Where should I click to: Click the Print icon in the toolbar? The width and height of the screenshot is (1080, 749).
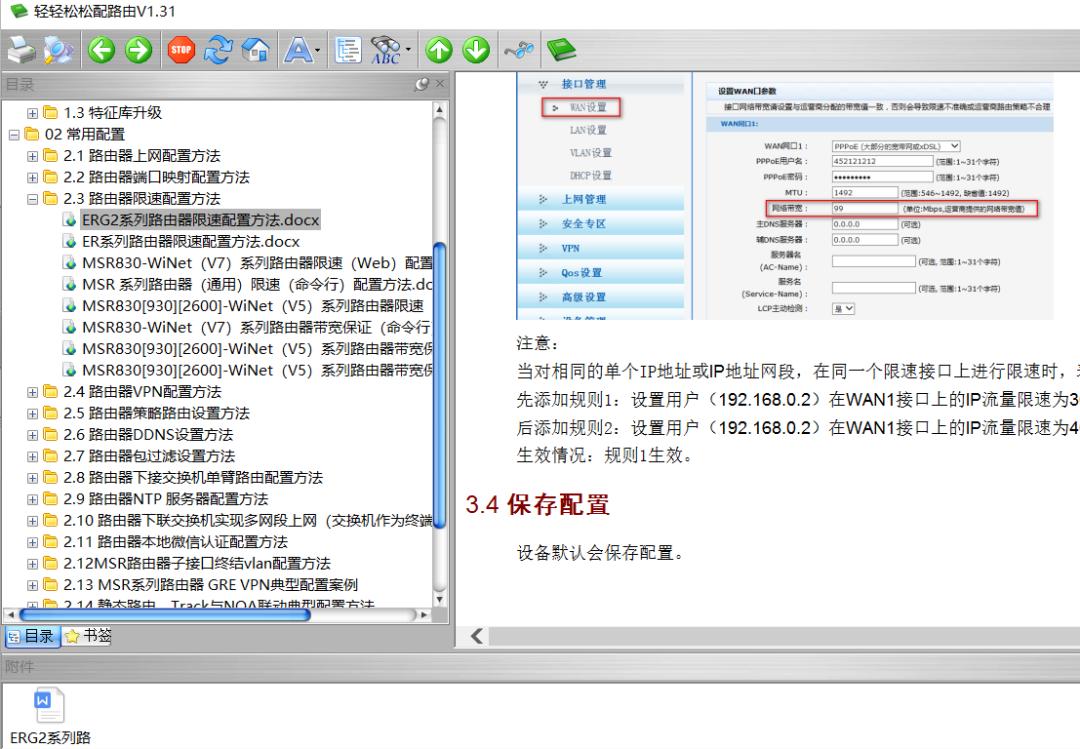coord(22,49)
